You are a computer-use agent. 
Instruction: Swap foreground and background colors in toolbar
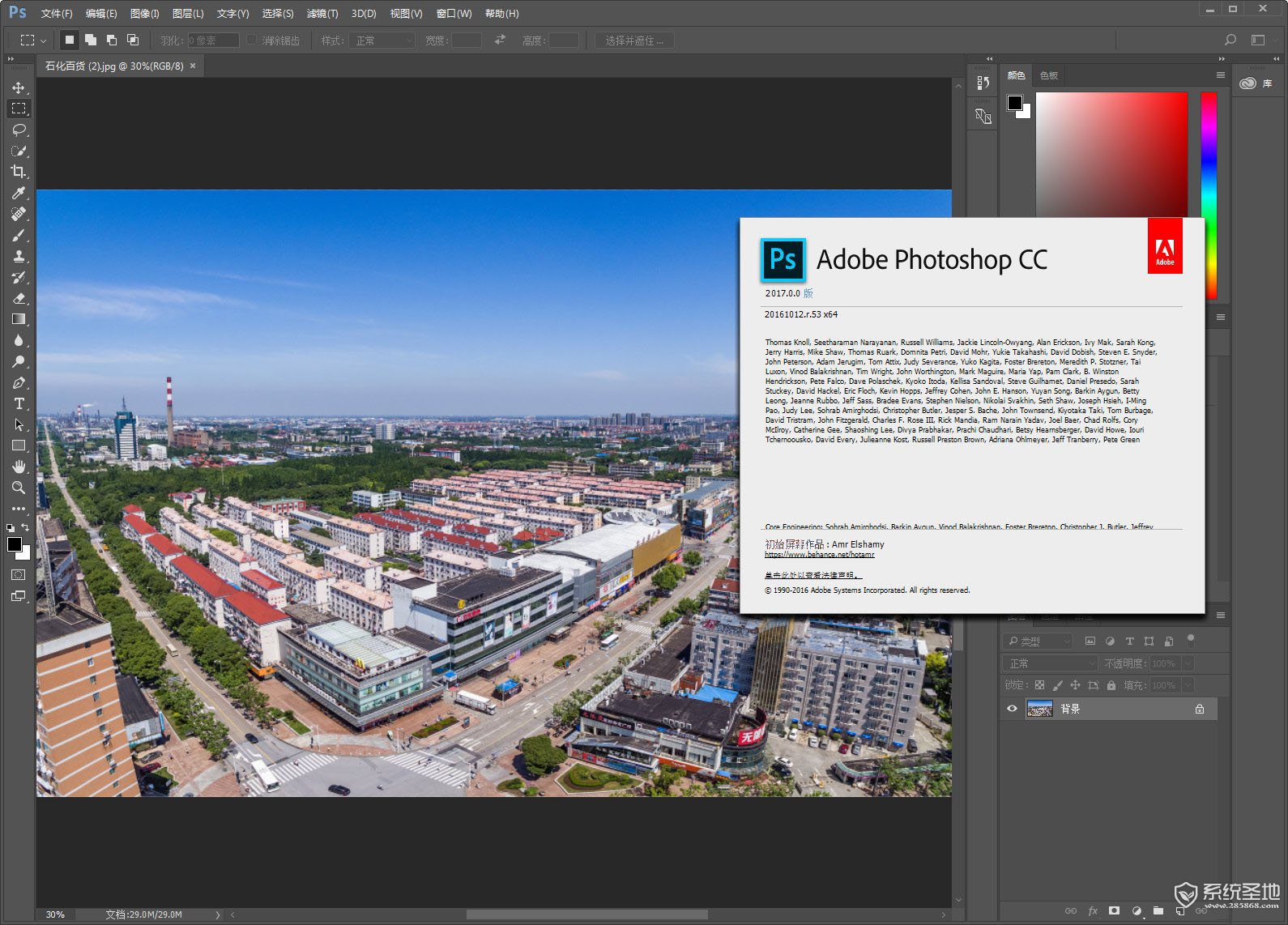click(x=26, y=527)
